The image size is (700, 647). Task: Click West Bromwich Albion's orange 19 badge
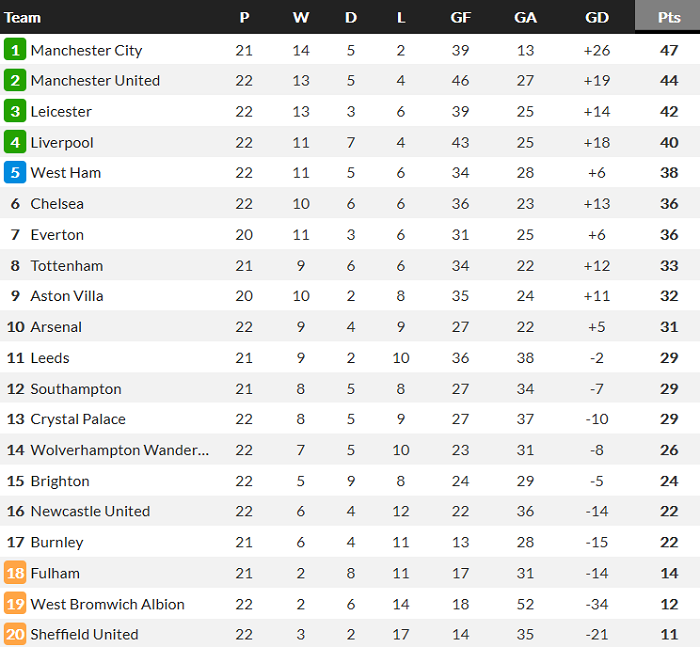click(15, 604)
